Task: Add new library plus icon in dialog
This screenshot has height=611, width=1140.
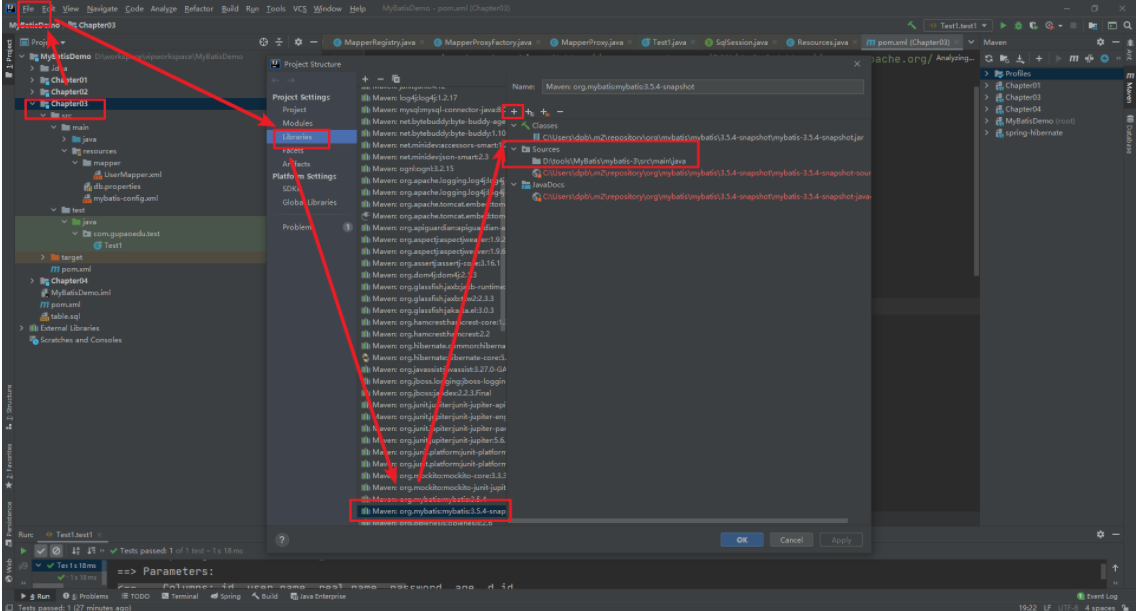Action: point(365,79)
